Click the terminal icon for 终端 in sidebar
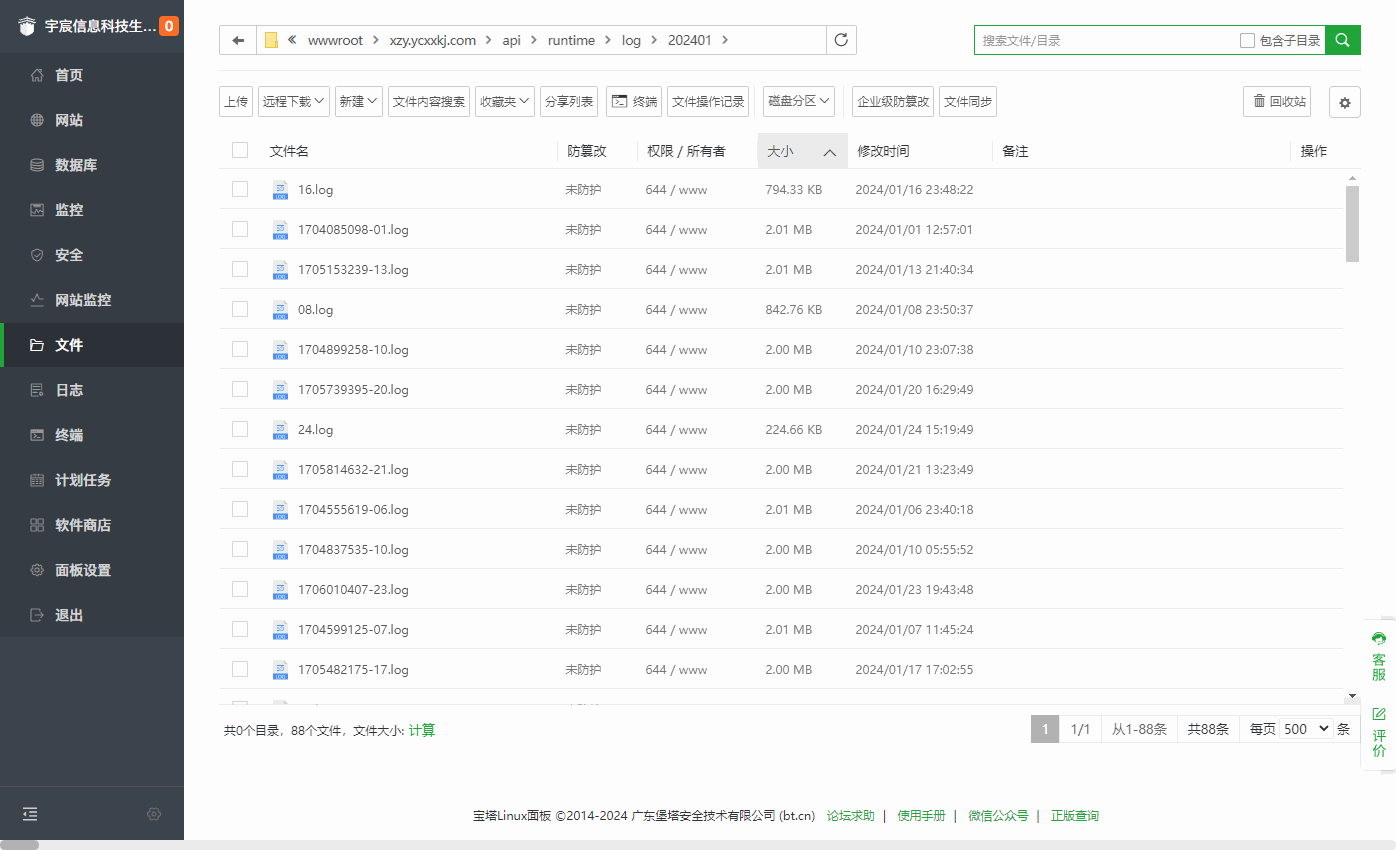The image size is (1396, 850). 37,435
